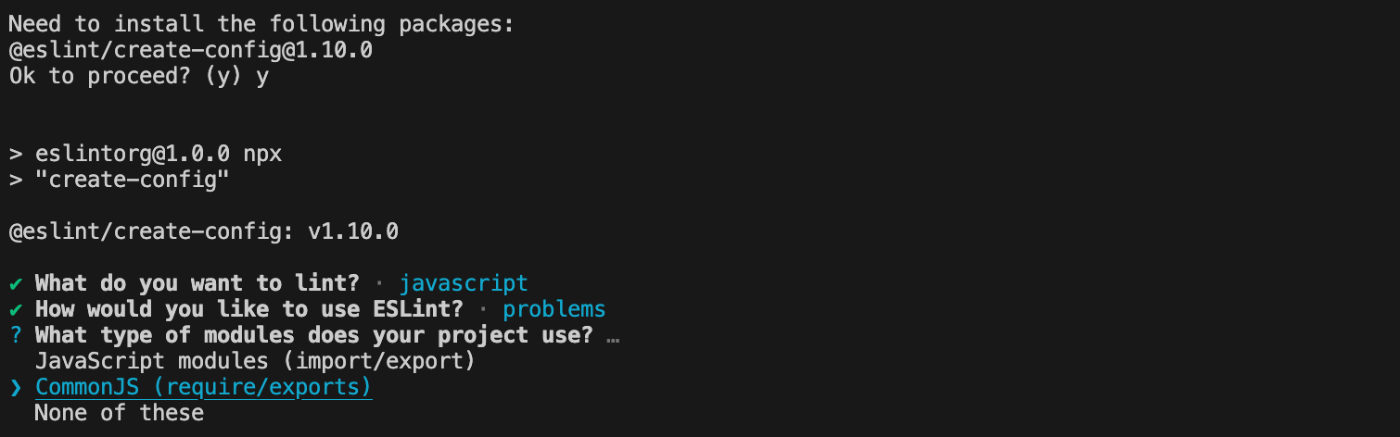Click the ellipsis after the modules question
1400x437 pixels.
(x=613, y=336)
